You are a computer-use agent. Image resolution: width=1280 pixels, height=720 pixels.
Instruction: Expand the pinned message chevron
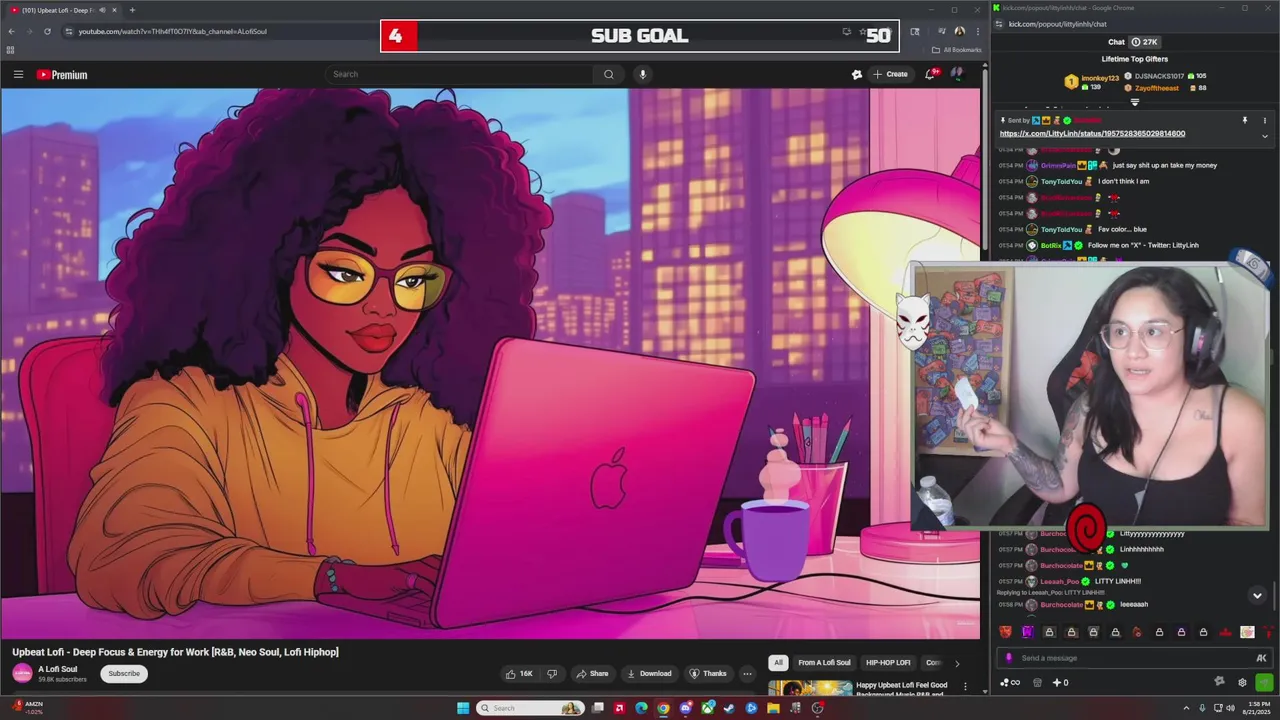coord(1264,136)
